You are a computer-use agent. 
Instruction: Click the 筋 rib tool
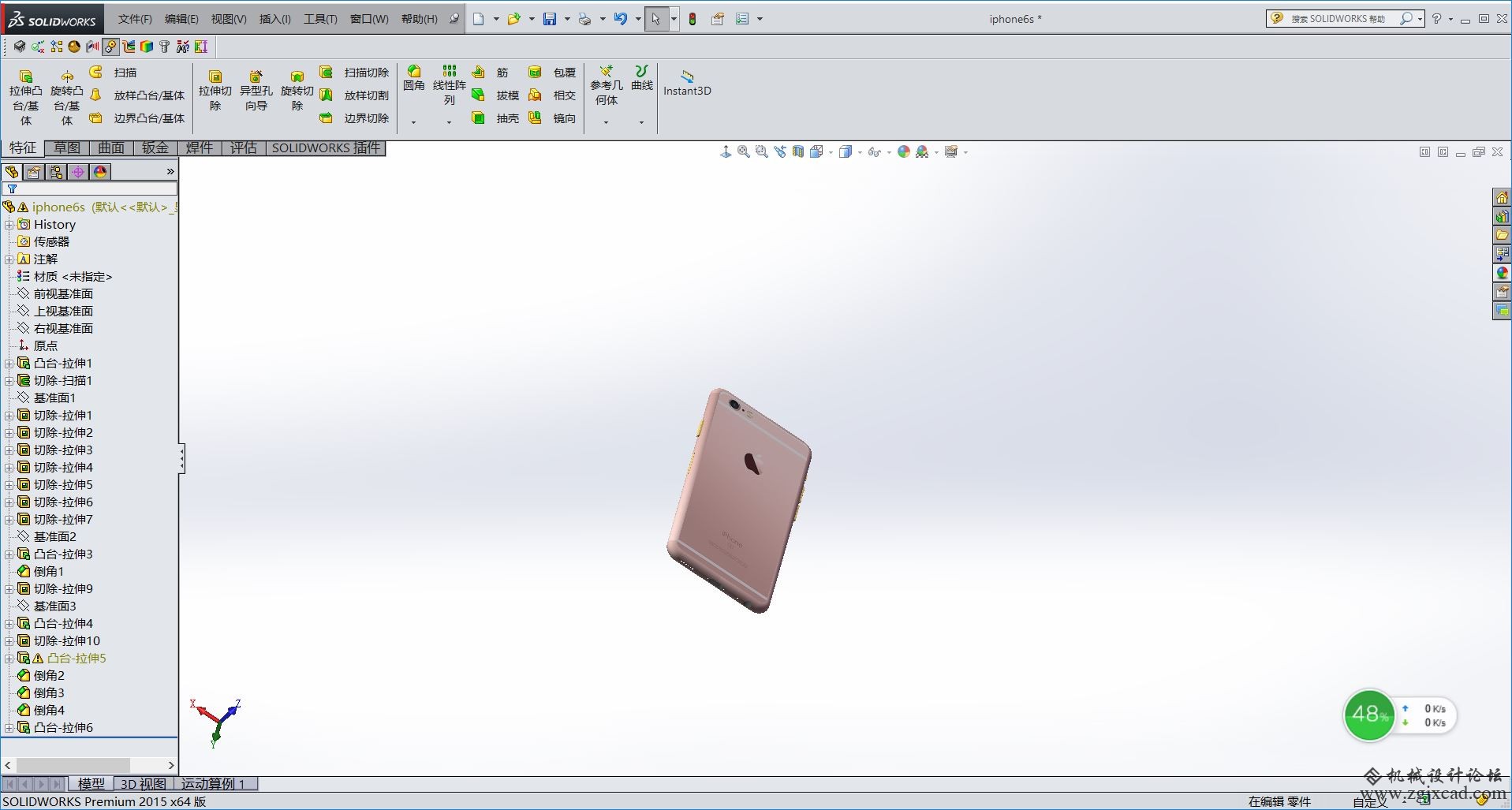491,73
